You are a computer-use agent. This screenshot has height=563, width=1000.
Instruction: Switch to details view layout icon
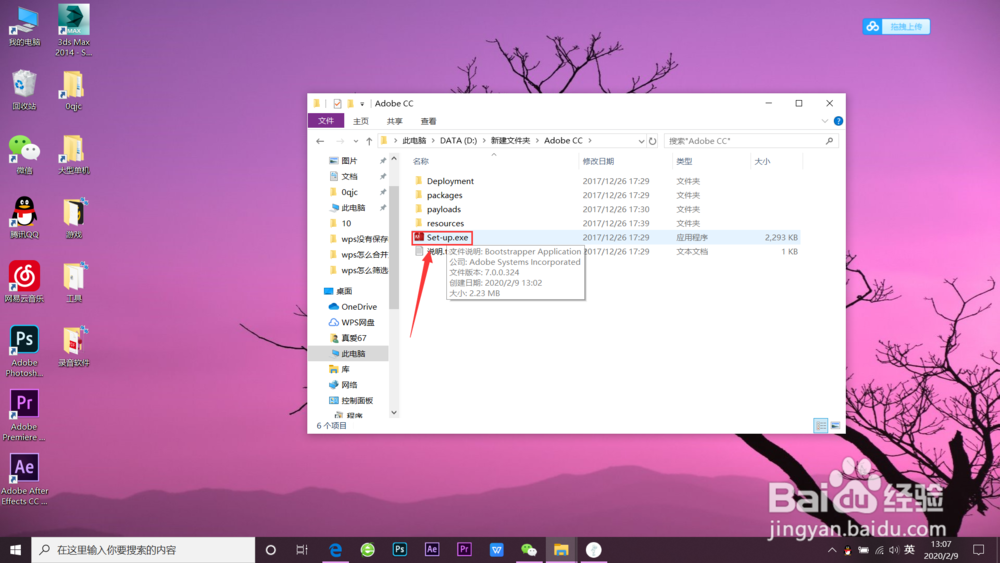pyautogui.click(x=821, y=425)
